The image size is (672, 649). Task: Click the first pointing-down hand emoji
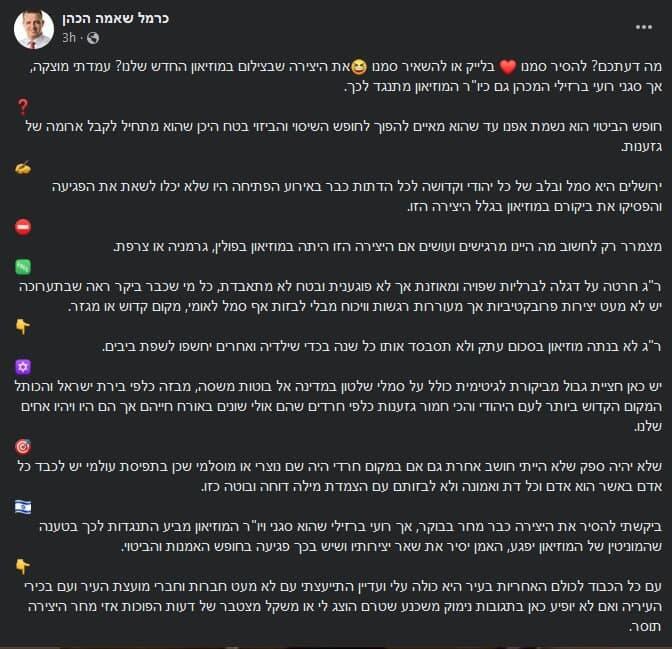coord(23,327)
